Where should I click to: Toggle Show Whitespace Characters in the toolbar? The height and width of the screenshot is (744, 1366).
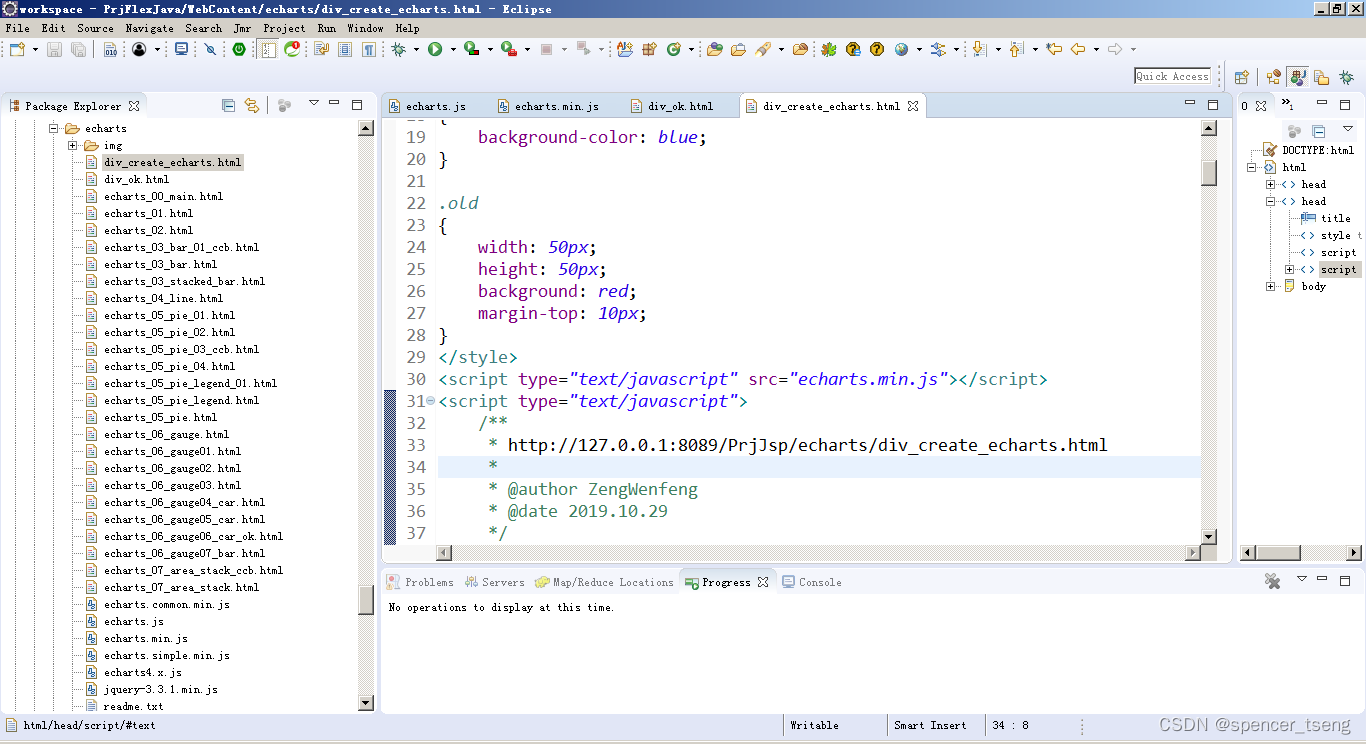[x=367, y=49]
